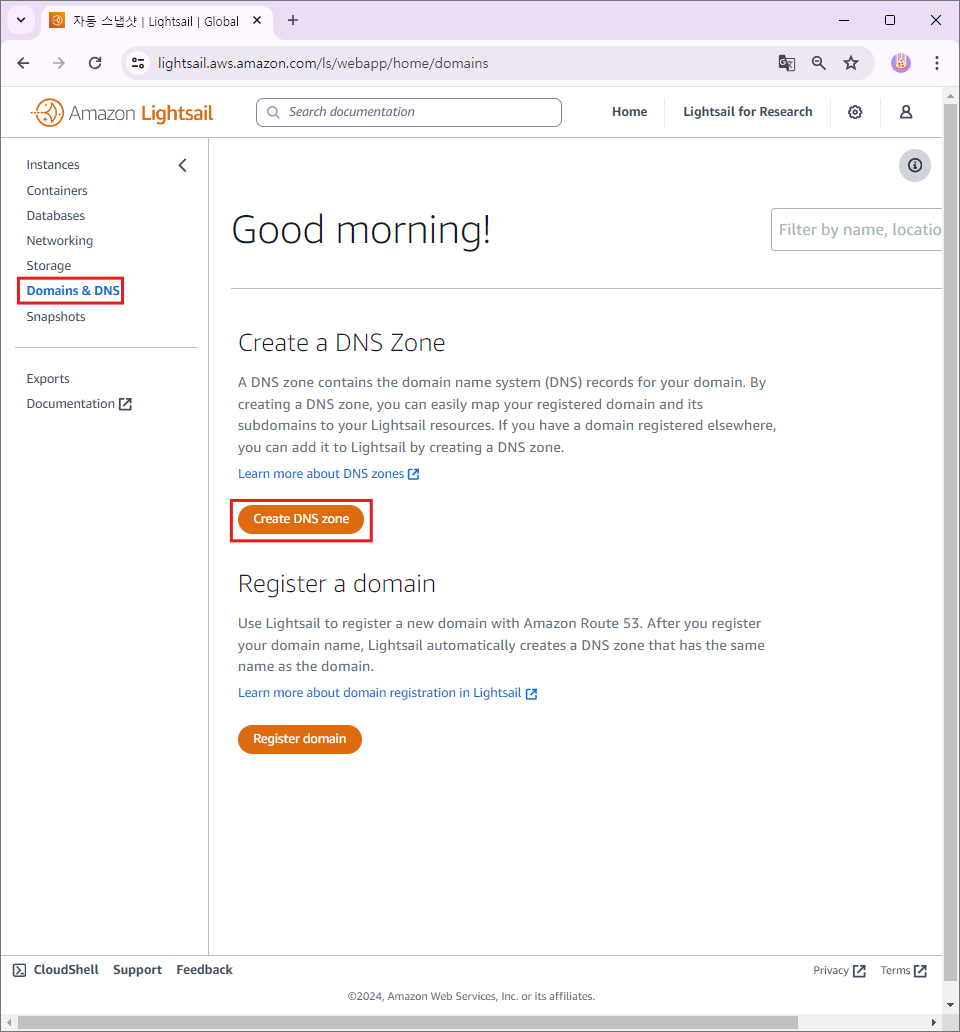Click the translate page icon
This screenshot has height=1032, width=960.
coord(786,63)
